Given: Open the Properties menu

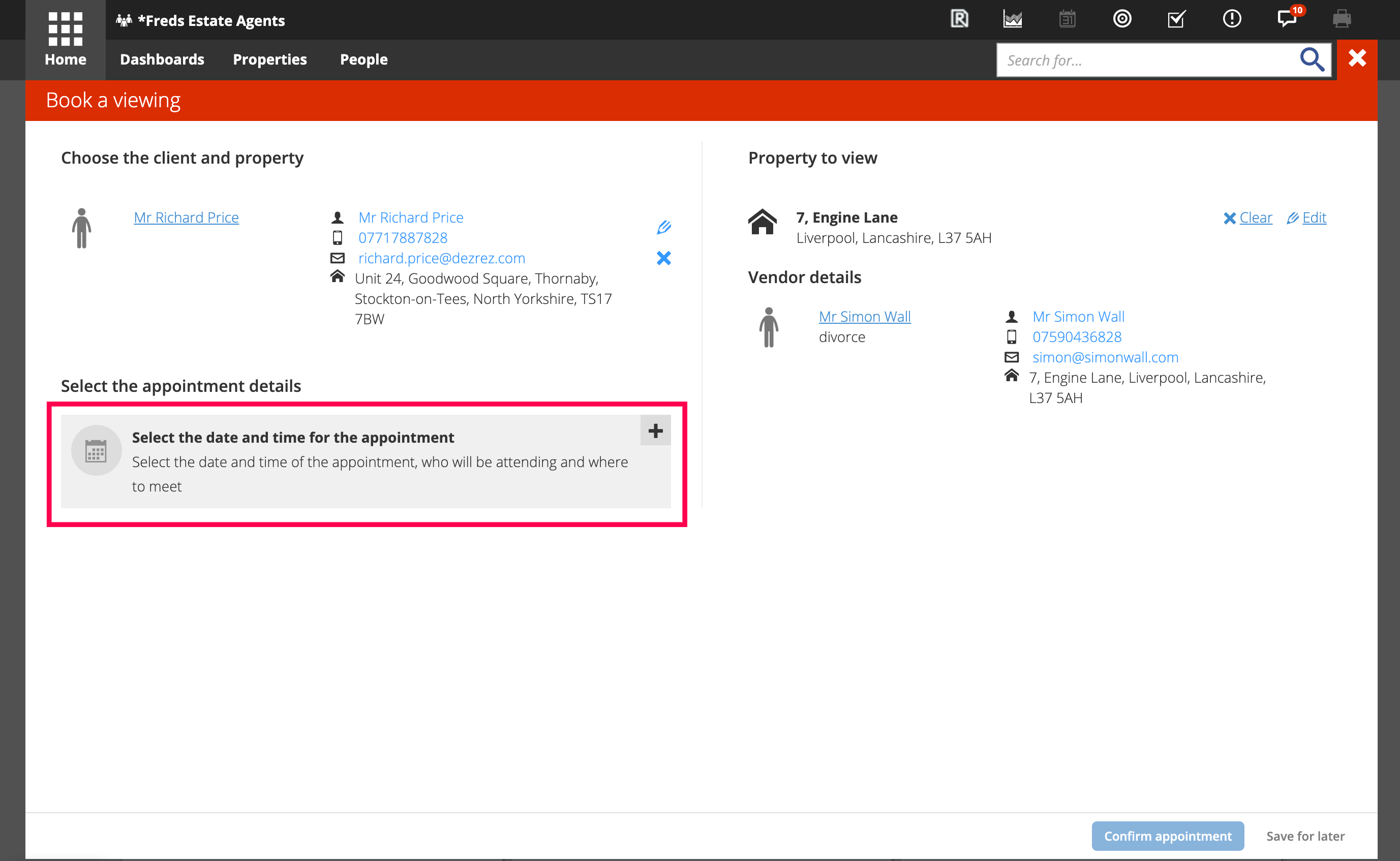Looking at the screenshot, I should (x=270, y=59).
